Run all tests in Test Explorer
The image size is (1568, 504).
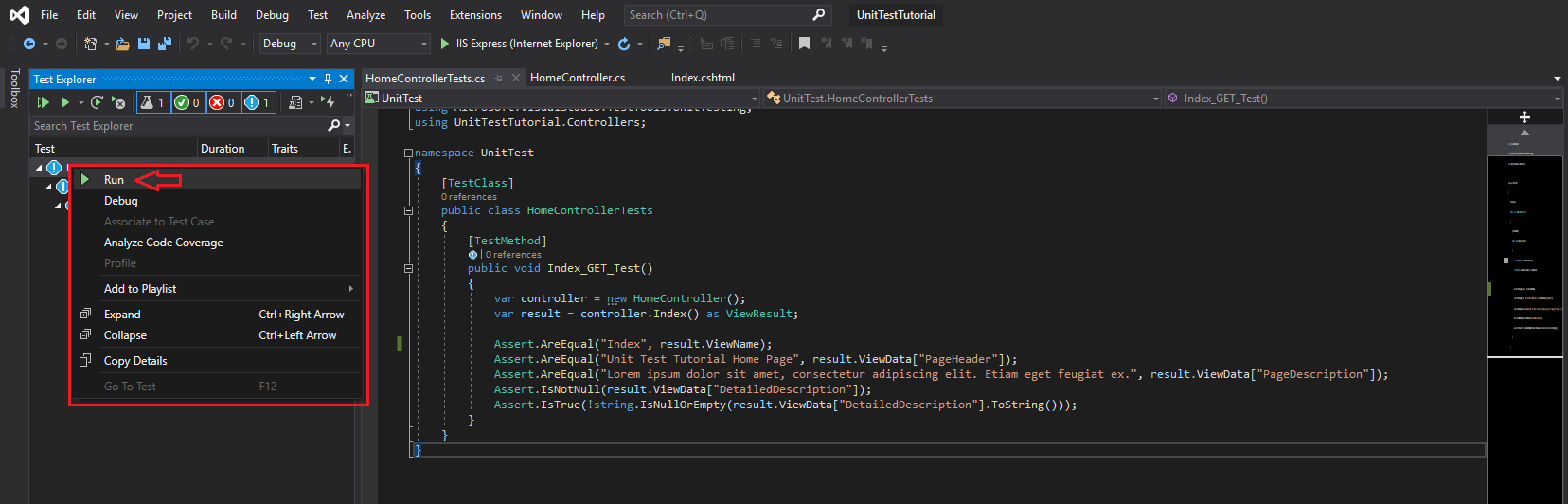[43, 102]
